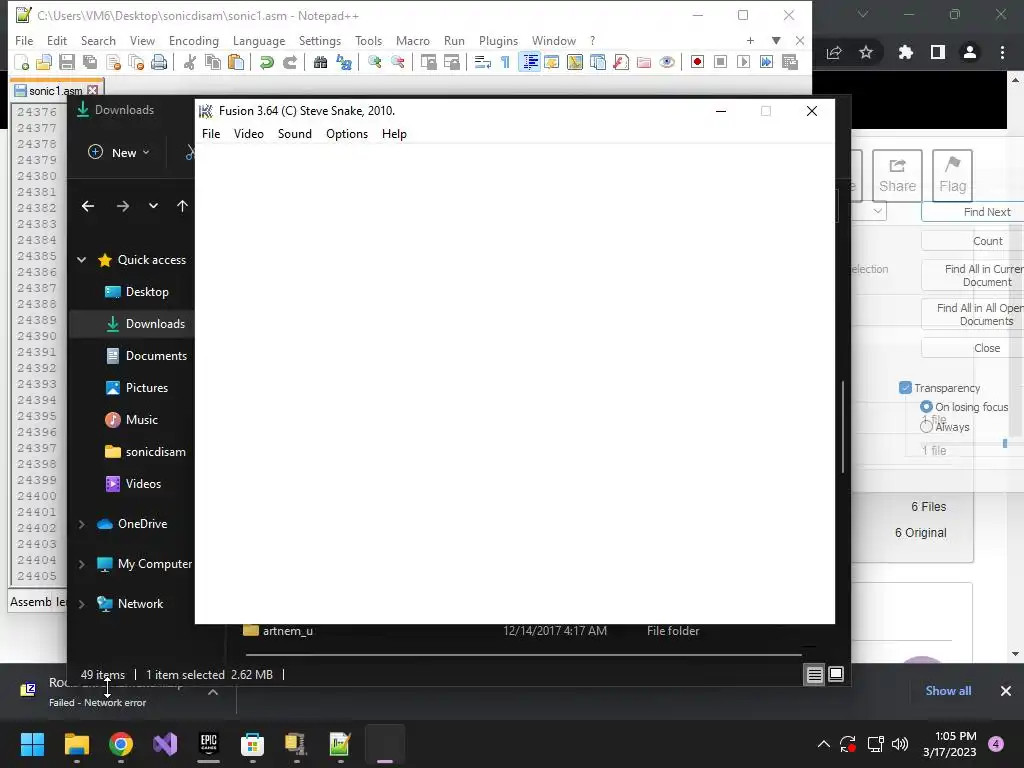Image resolution: width=1024 pixels, height=768 pixels.
Task: Open Epic Games Launcher from the taskbar
Action: click(x=208, y=744)
